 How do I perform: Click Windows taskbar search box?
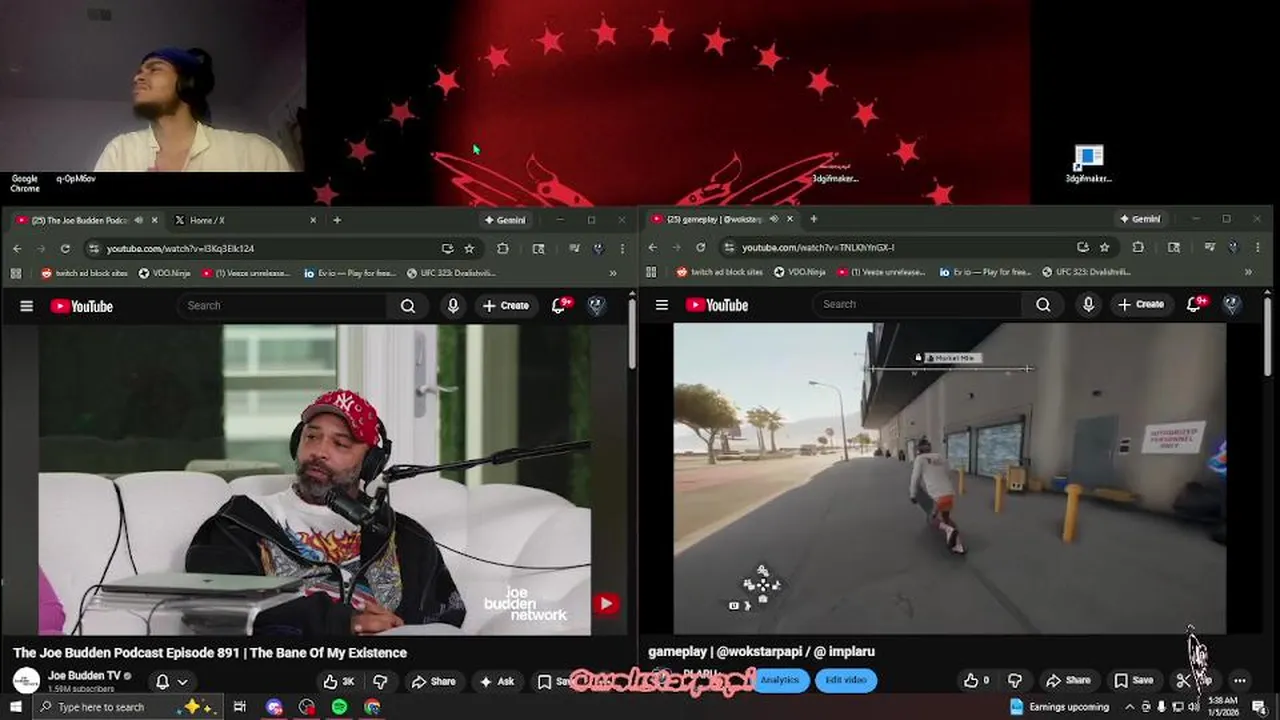(134, 707)
